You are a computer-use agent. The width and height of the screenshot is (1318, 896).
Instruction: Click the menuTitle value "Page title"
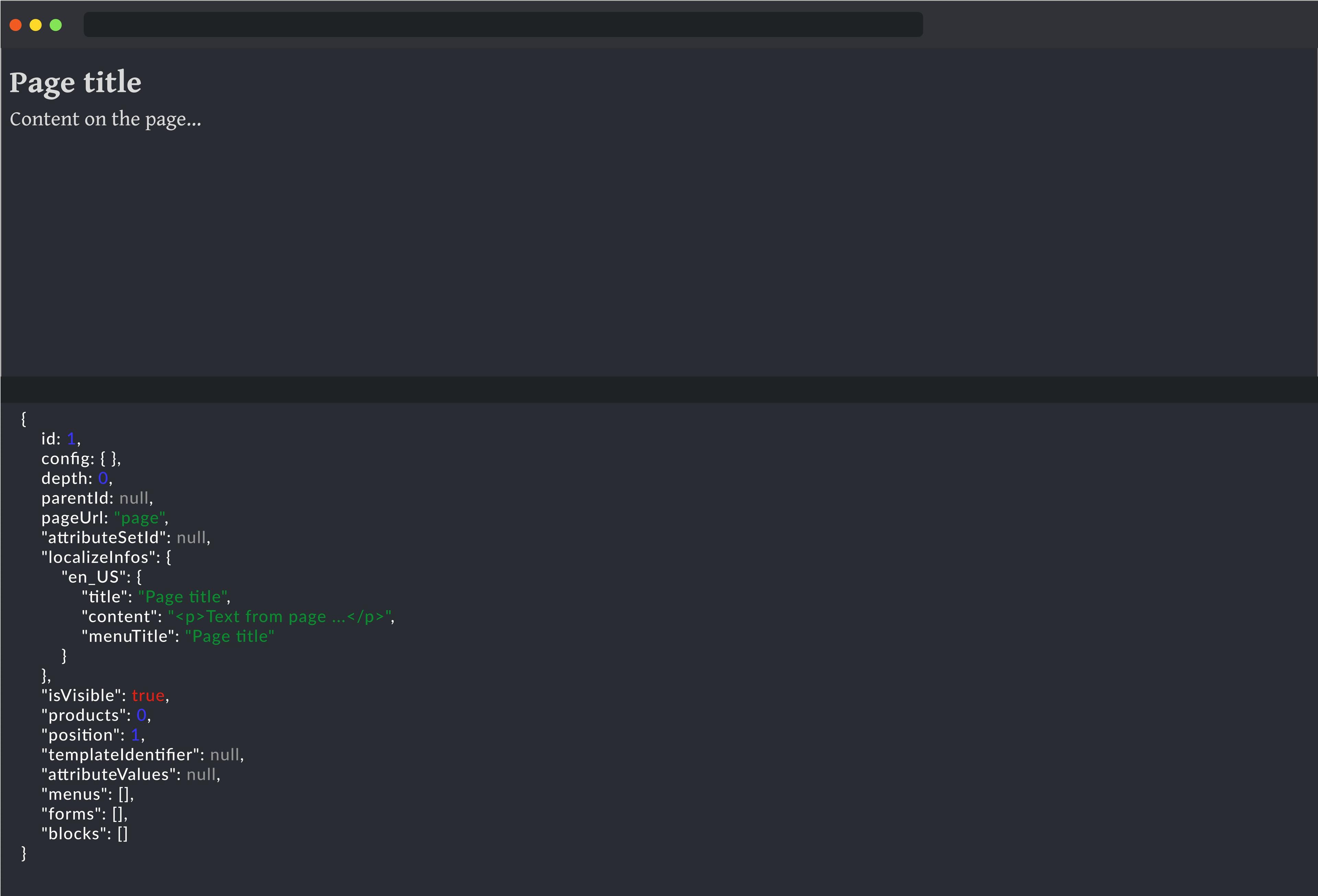pos(229,636)
